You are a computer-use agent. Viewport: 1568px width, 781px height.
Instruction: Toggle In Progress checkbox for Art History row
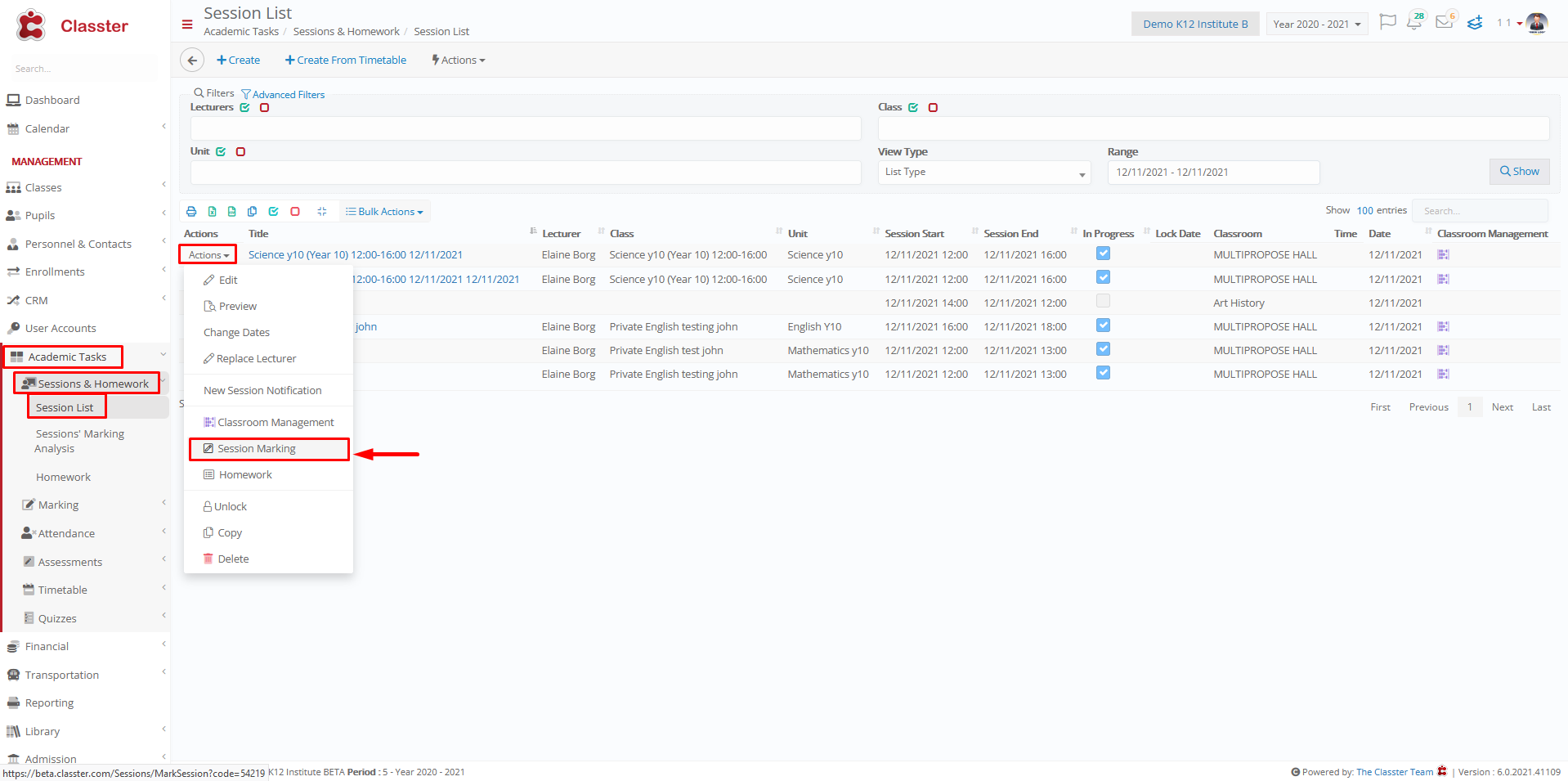[x=1103, y=301]
